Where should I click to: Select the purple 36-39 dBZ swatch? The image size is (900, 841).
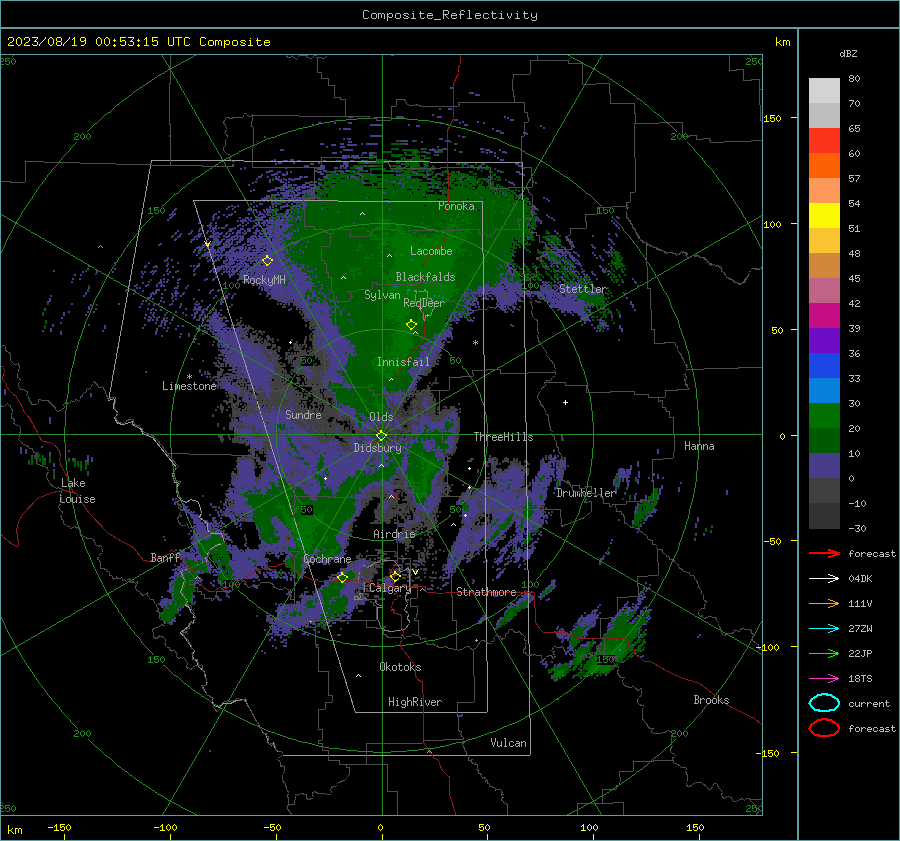pyautogui.click(x=824, y=341)
